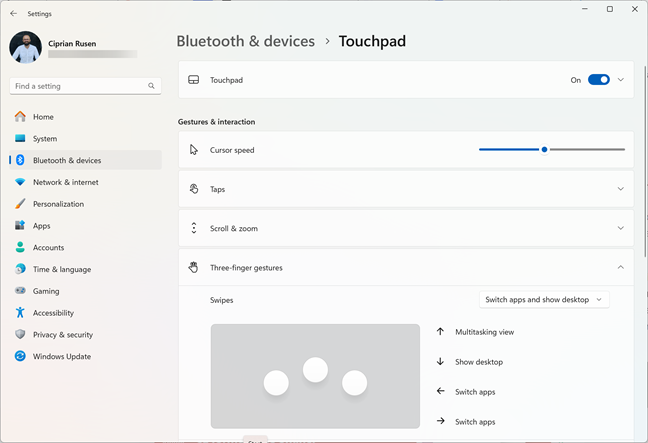The image size is (648, 443).
Task: Click the up arrow next to Multitasking view
Action: point(440,331)
